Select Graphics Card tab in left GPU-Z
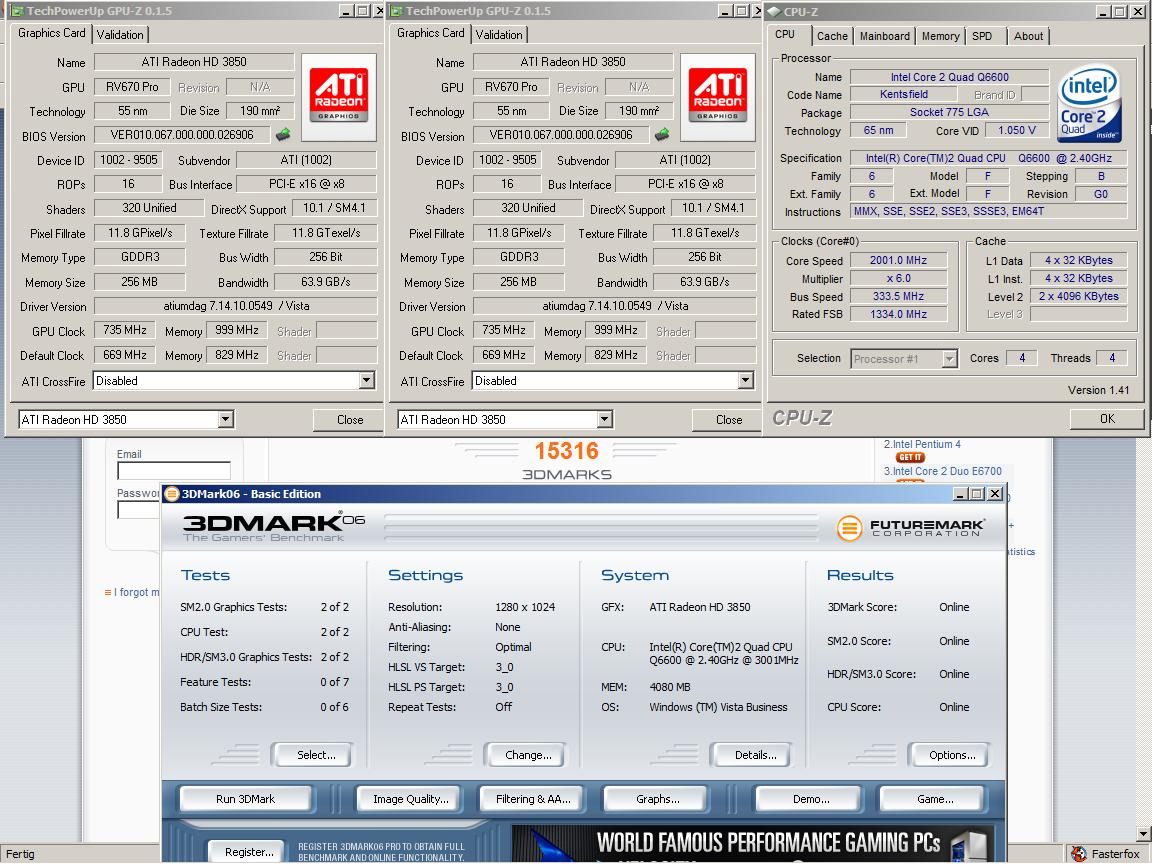Viewport: 1152px width, 864px height. (51, 33)
